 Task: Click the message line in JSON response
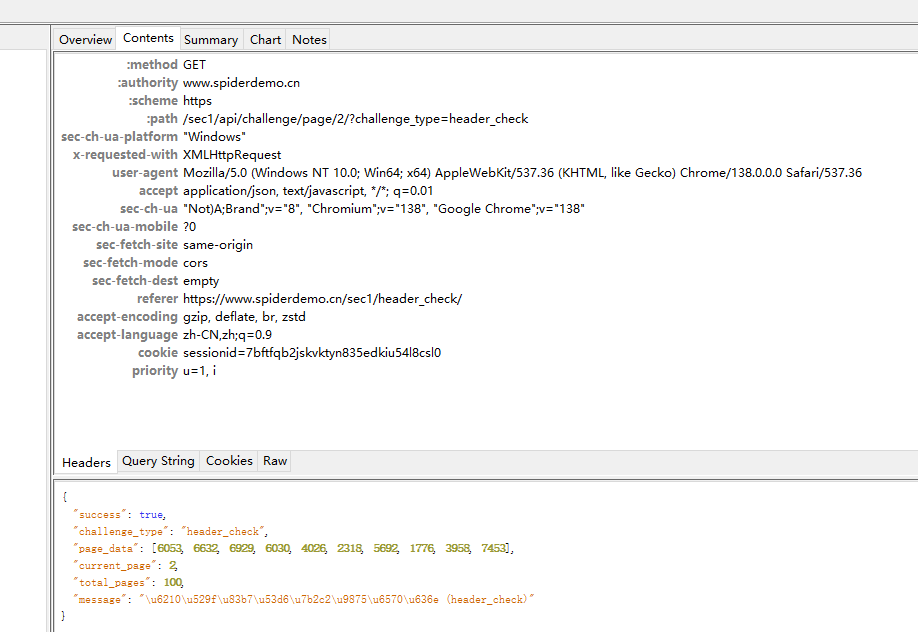304,599
